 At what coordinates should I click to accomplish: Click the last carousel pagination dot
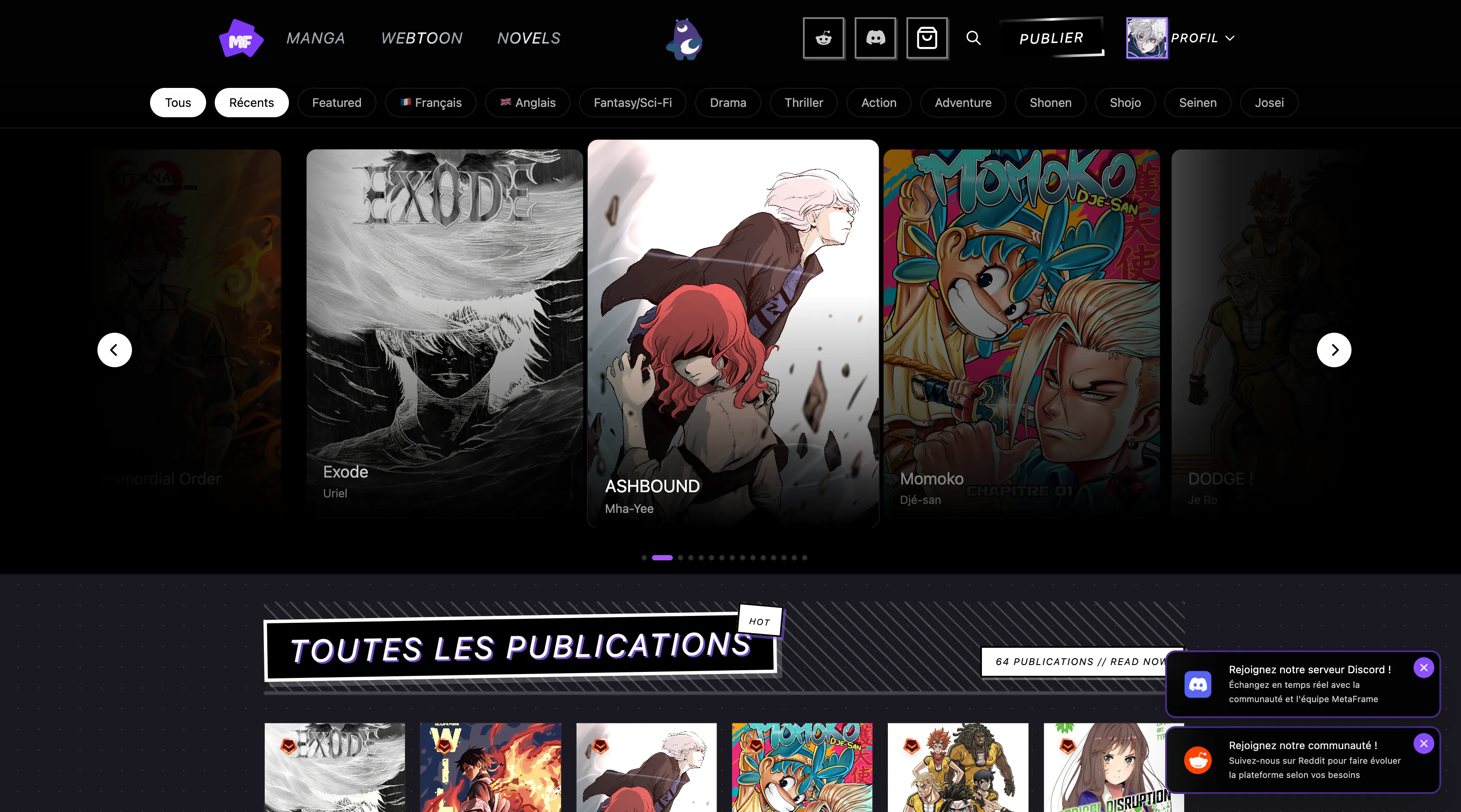pos(804,558)
